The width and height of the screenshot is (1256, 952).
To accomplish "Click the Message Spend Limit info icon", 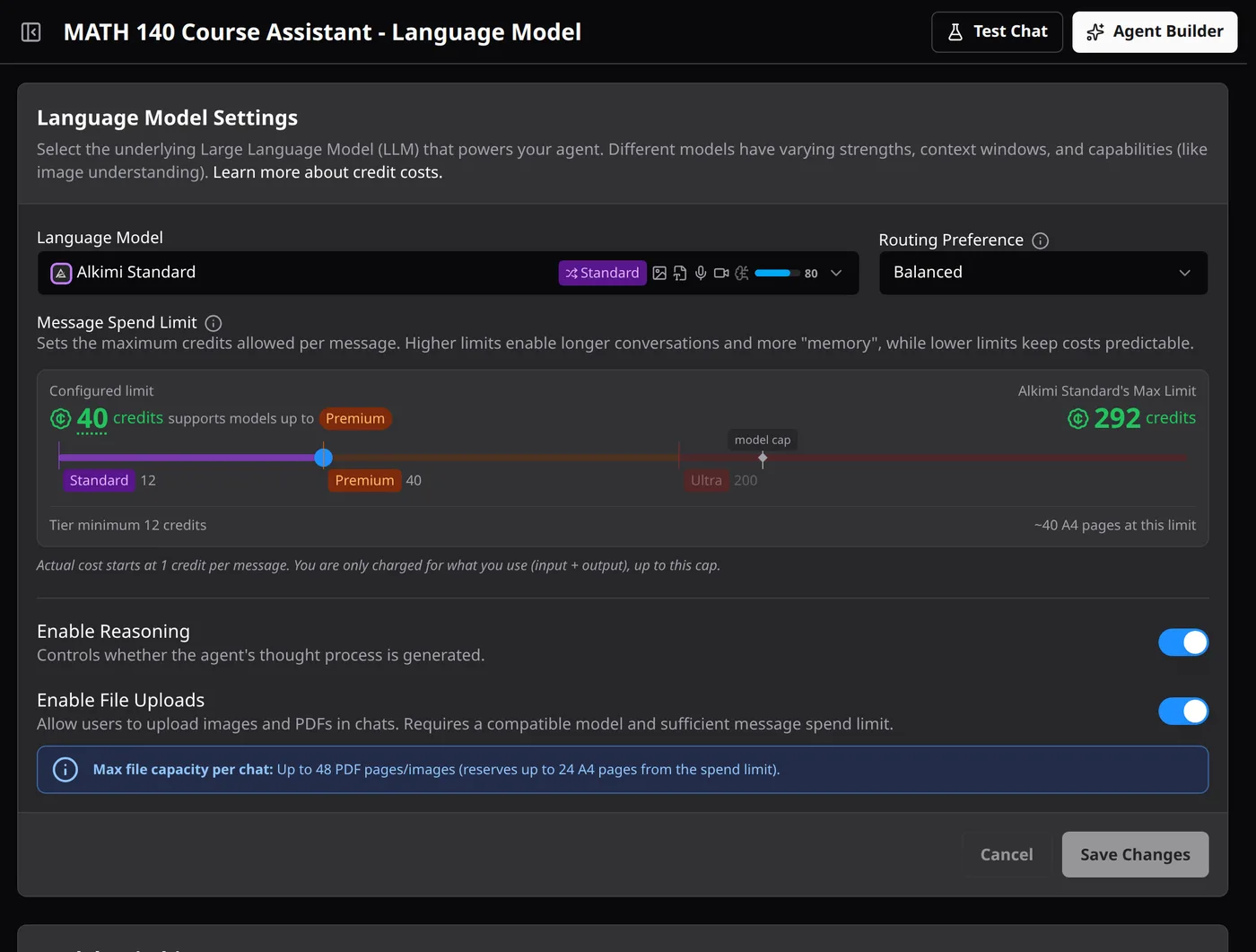I will [214, 323].
